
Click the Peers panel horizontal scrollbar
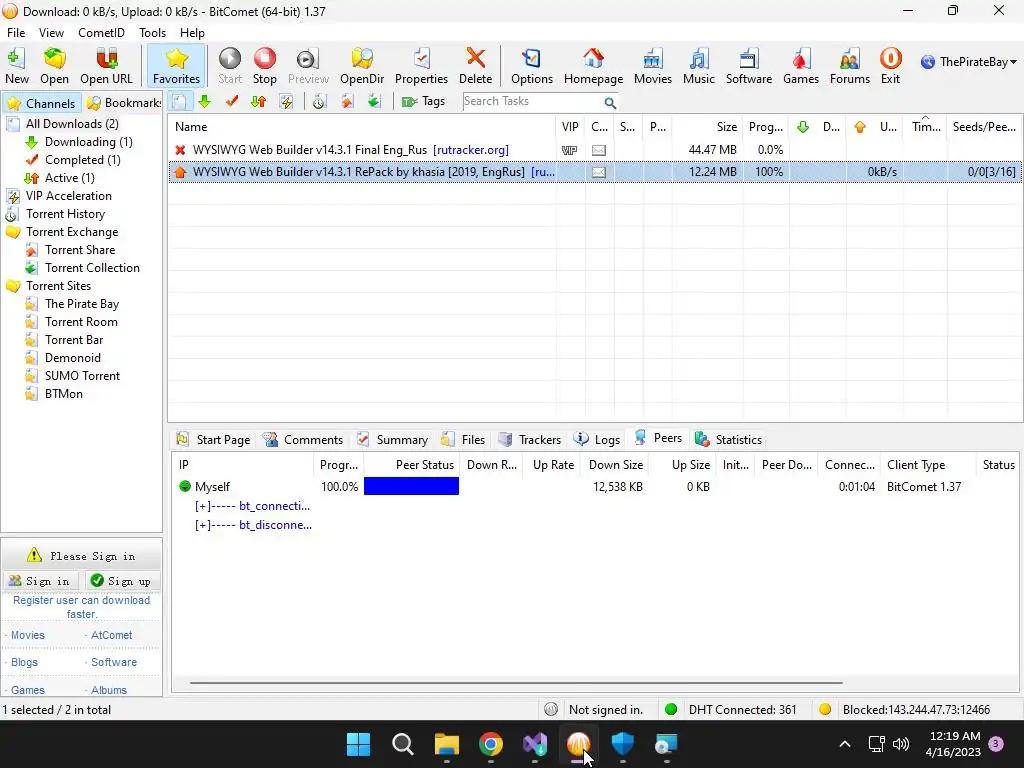[516, 683]
